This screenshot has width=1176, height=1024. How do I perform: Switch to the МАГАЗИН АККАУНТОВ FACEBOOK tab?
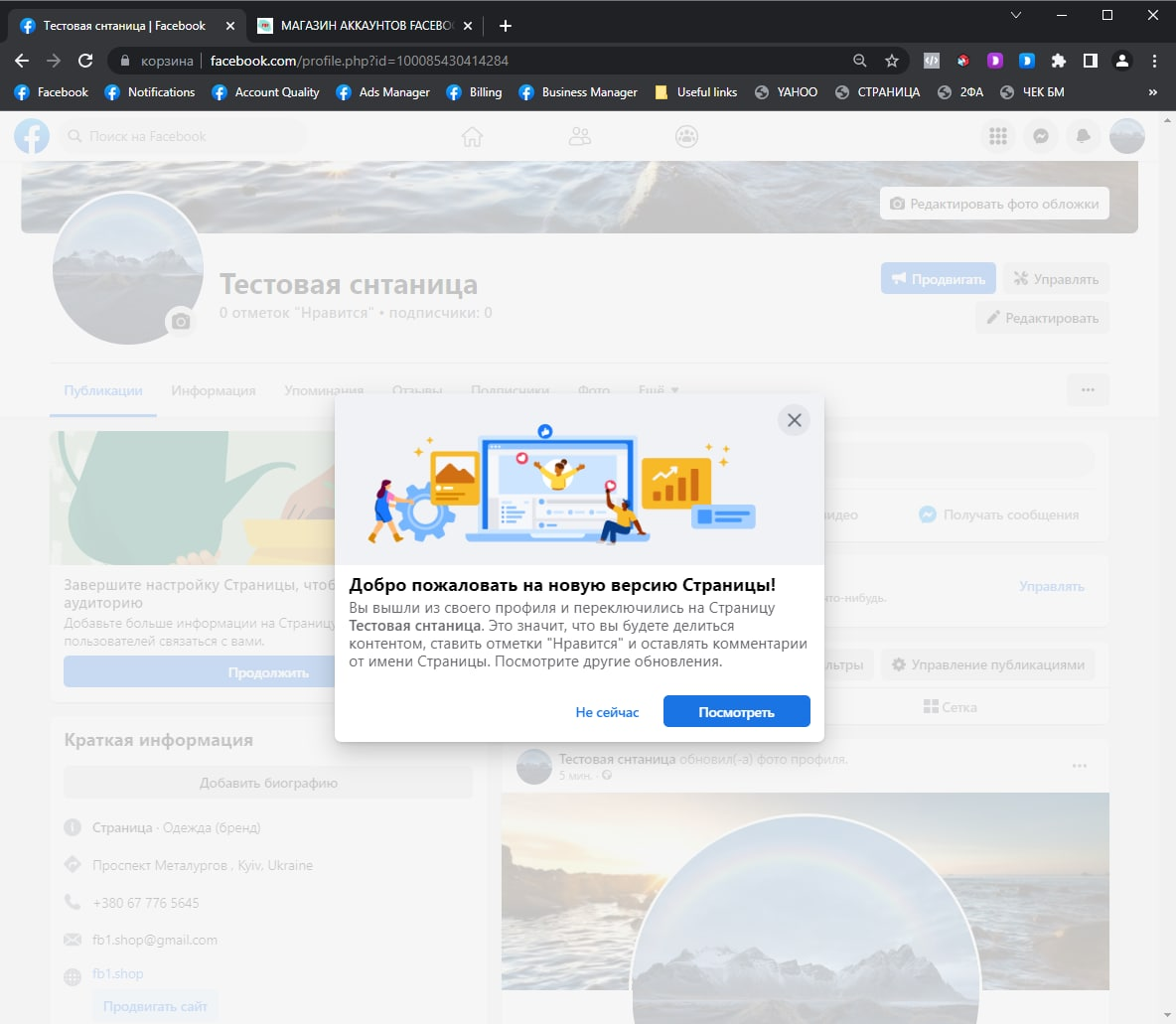point(366,26)
